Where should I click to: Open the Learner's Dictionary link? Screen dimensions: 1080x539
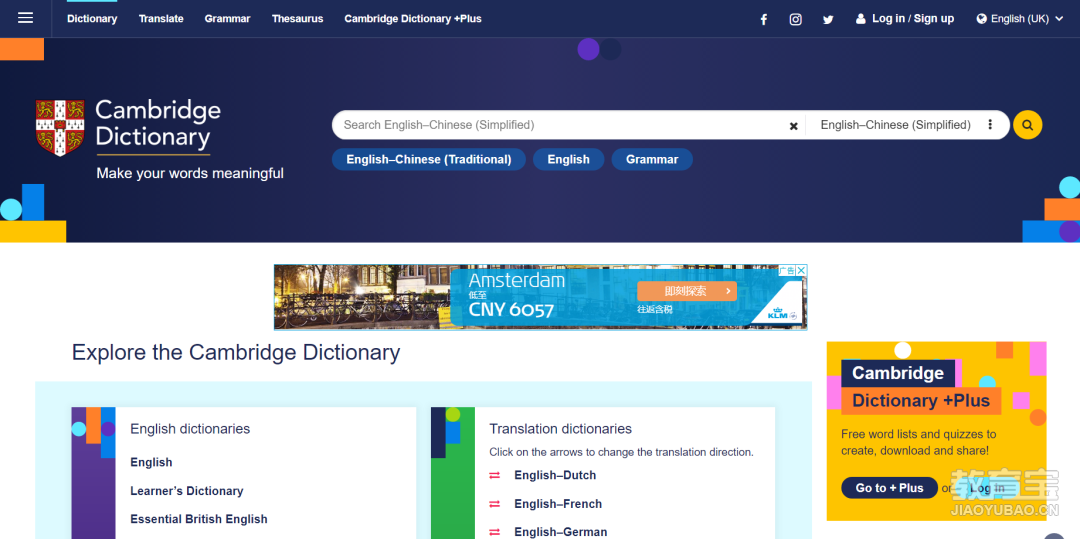pyautogui.click(x=187, y=491)
